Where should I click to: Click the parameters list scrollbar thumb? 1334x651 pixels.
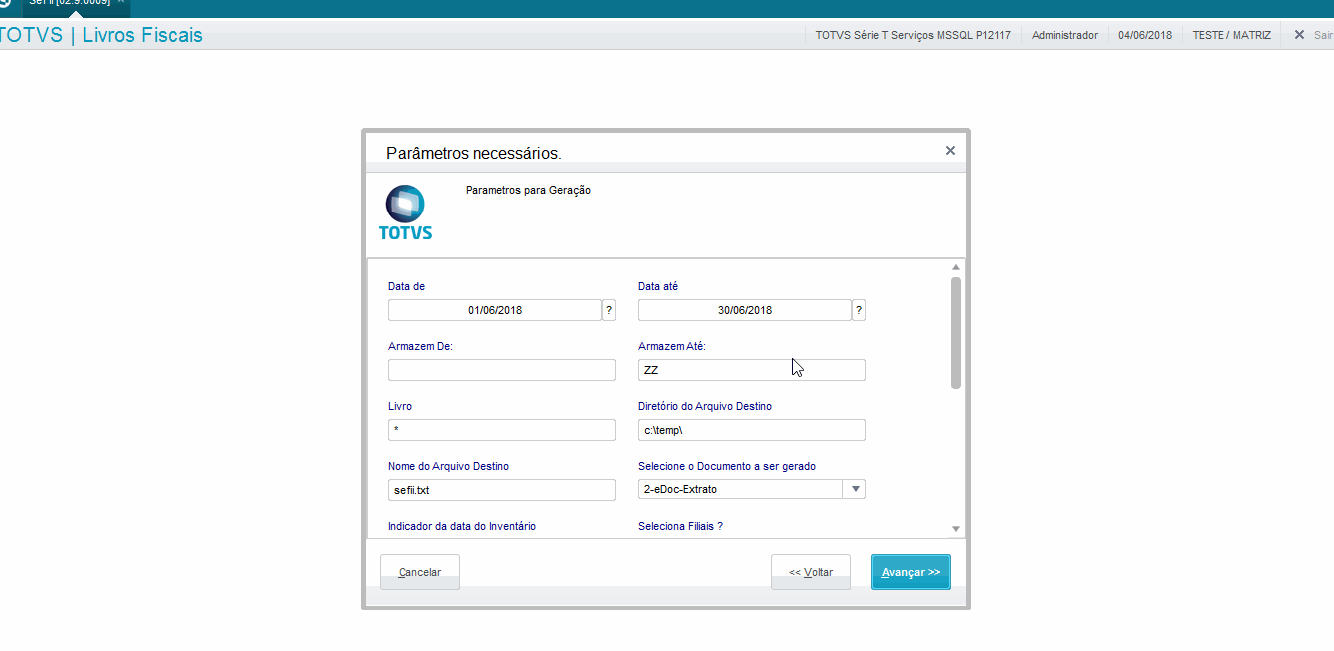click(956, 333)
